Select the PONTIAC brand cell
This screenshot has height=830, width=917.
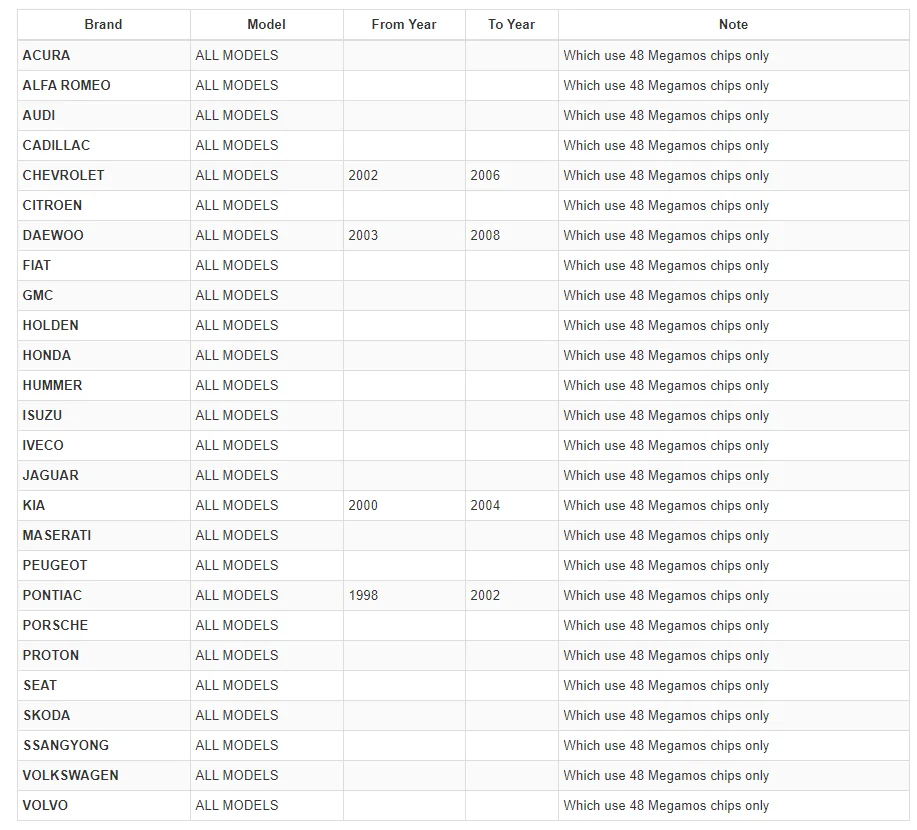53,595
